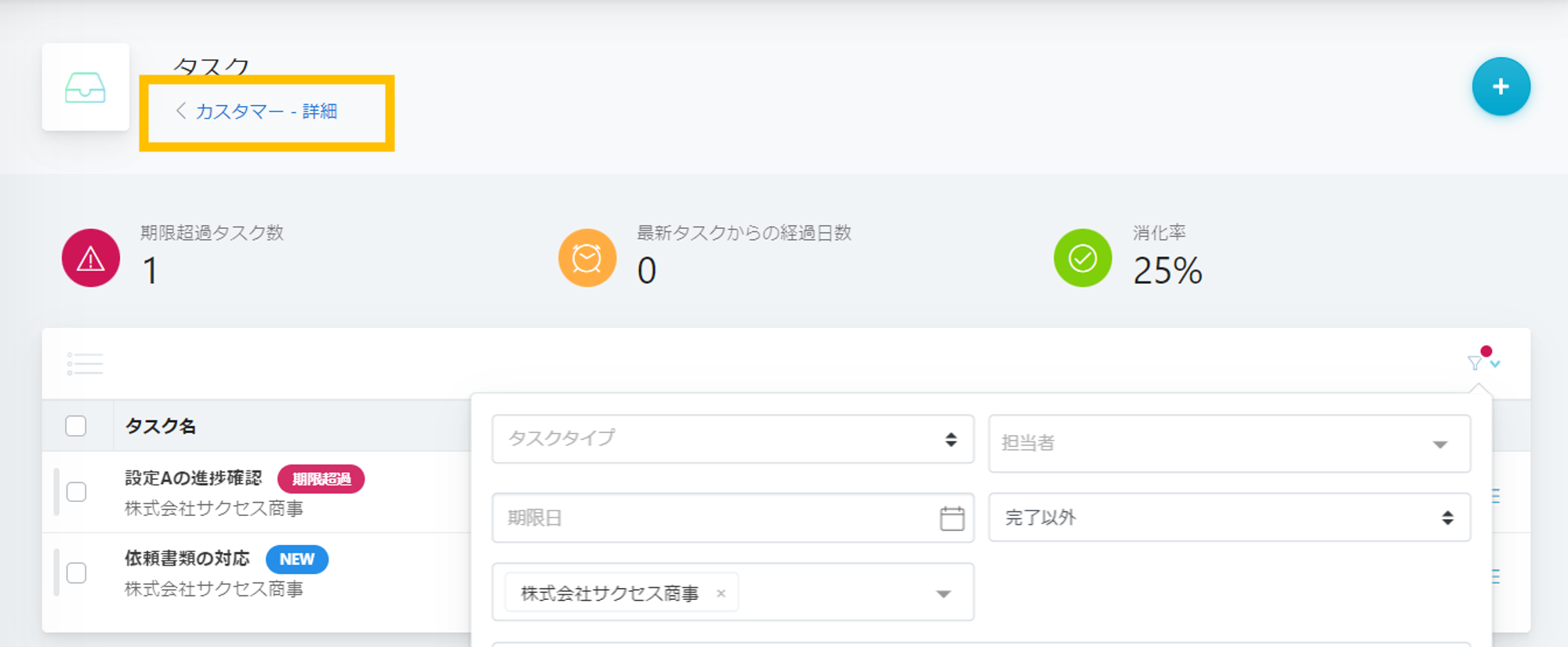Check the box for 依頼書類の対応
1568x647 pixels.
click(76, 573)
